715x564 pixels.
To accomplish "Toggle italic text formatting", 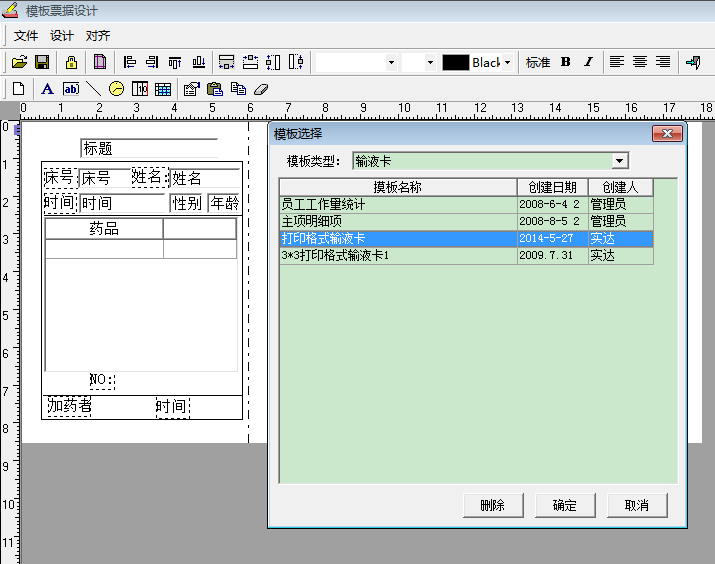I will click(588, 62).
